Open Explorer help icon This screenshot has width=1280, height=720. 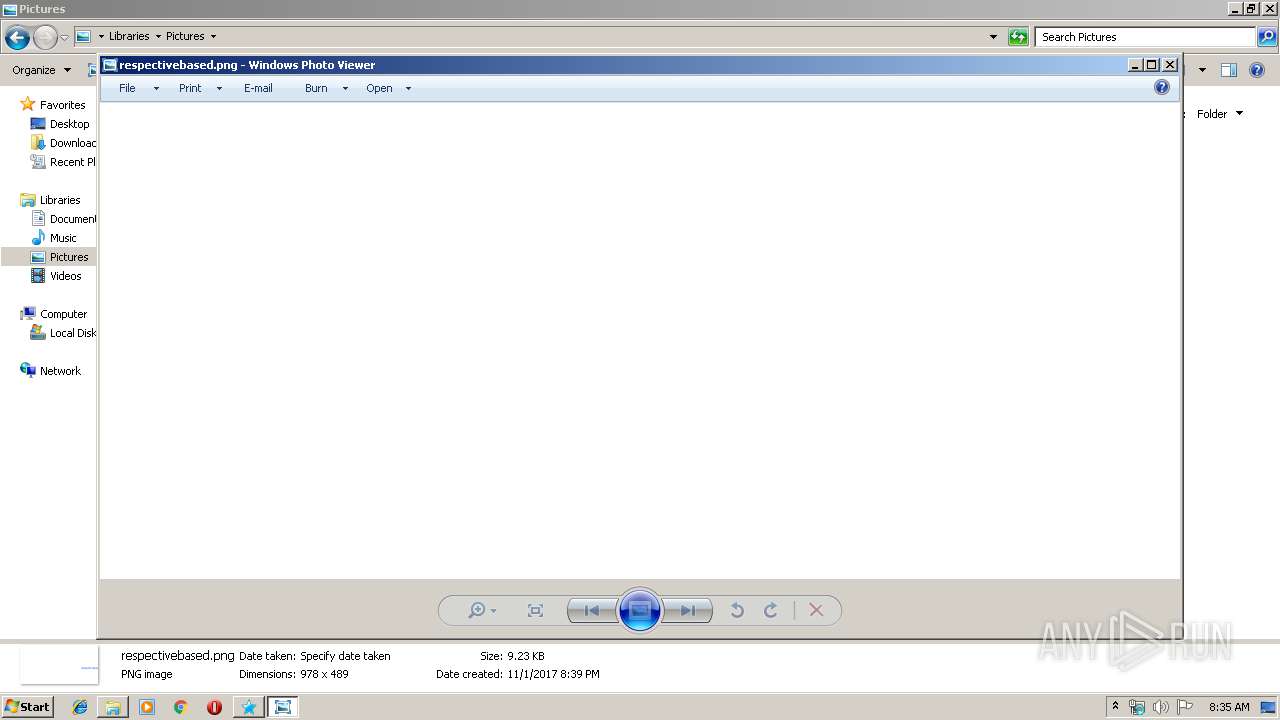click(1258, 70)
